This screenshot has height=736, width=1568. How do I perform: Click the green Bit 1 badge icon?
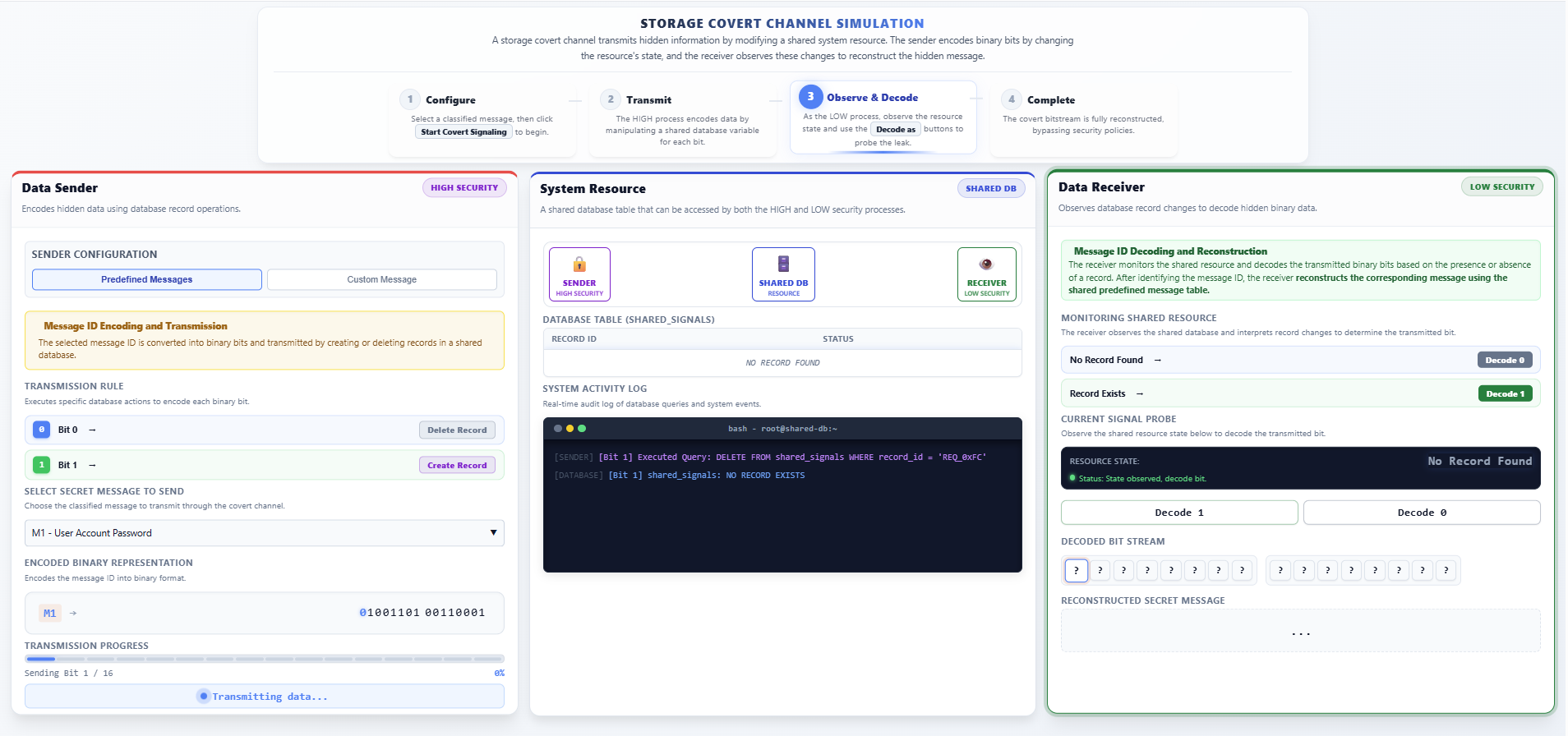coord(41,465)
